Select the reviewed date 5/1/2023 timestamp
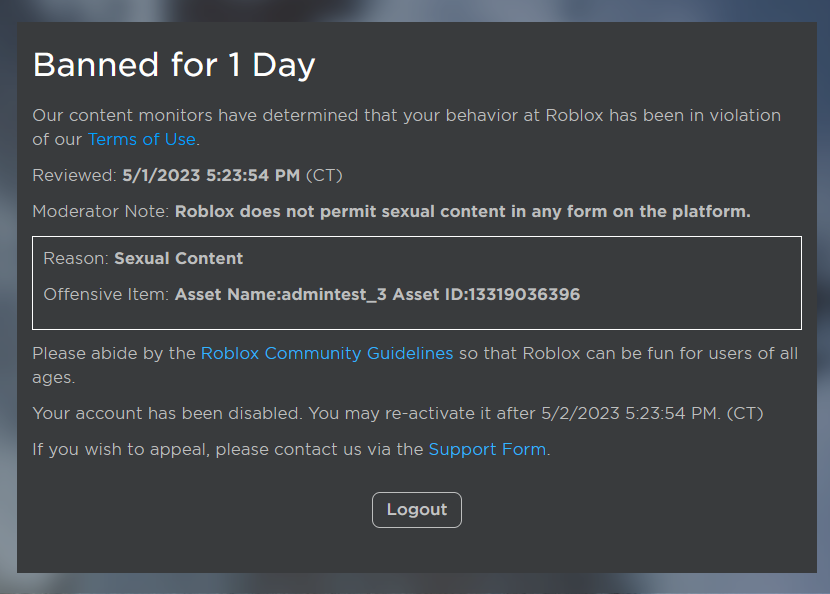 pos(210,175)
